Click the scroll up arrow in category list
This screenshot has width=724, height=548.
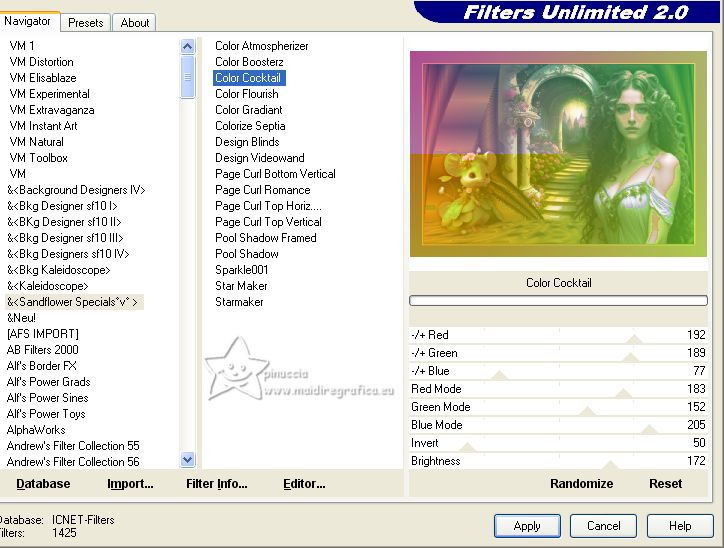pyautogui.click(x=187, y=46)
